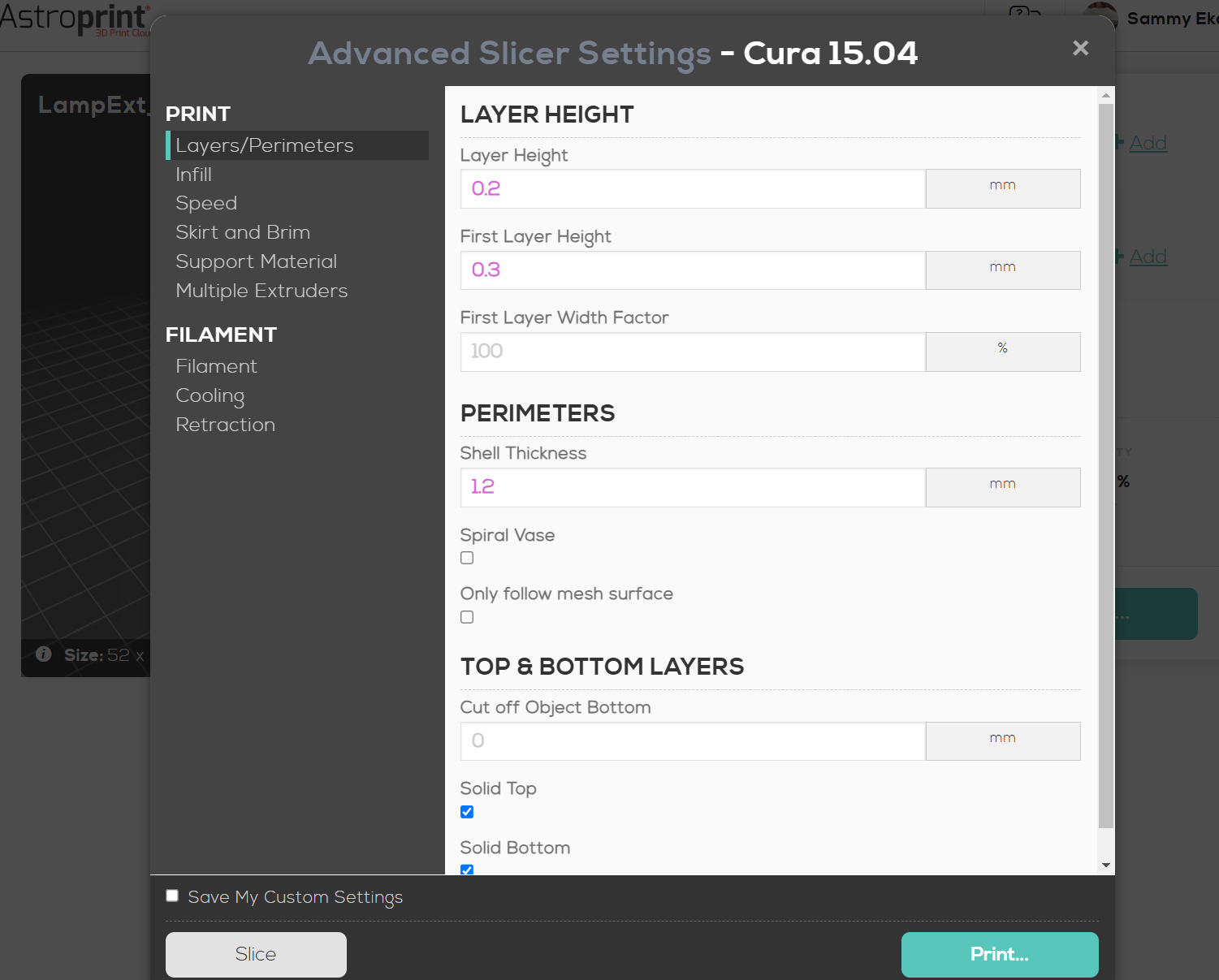Enable the Spiral Vase checkbox
This screenshot has width=1219, height=980.
tap(467, 558)
